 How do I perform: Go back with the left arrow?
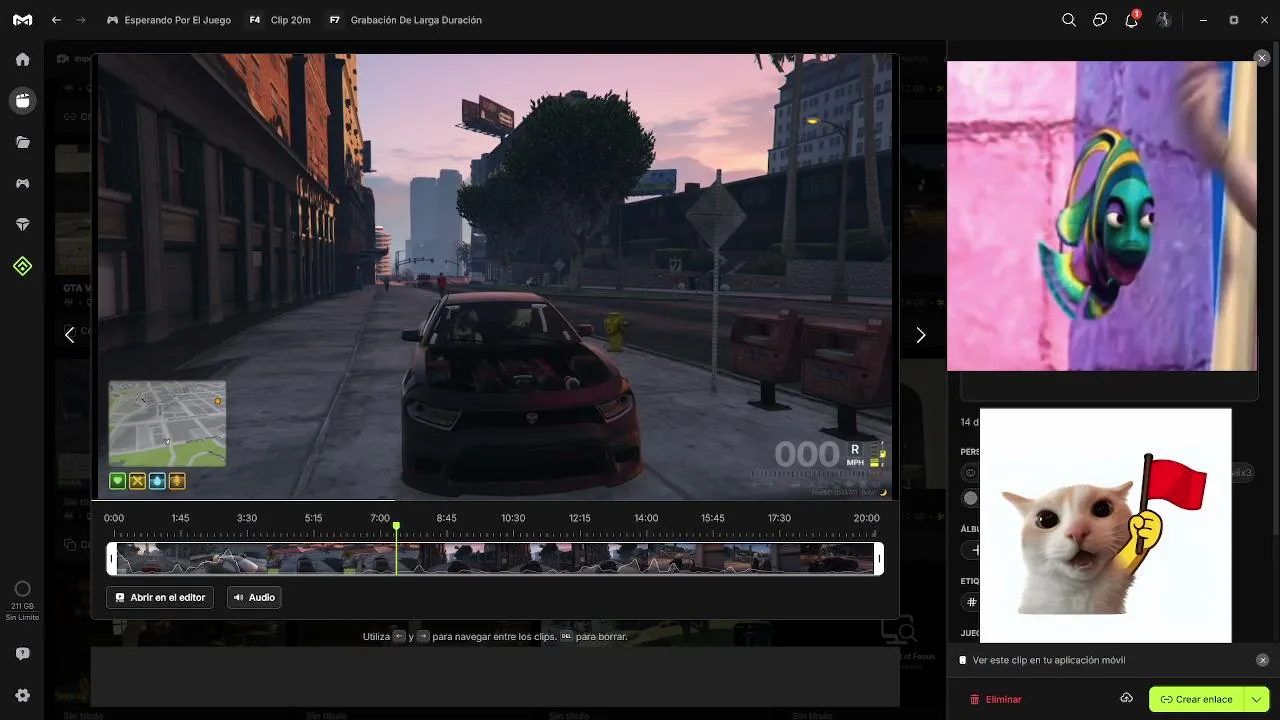pos(57,20)
